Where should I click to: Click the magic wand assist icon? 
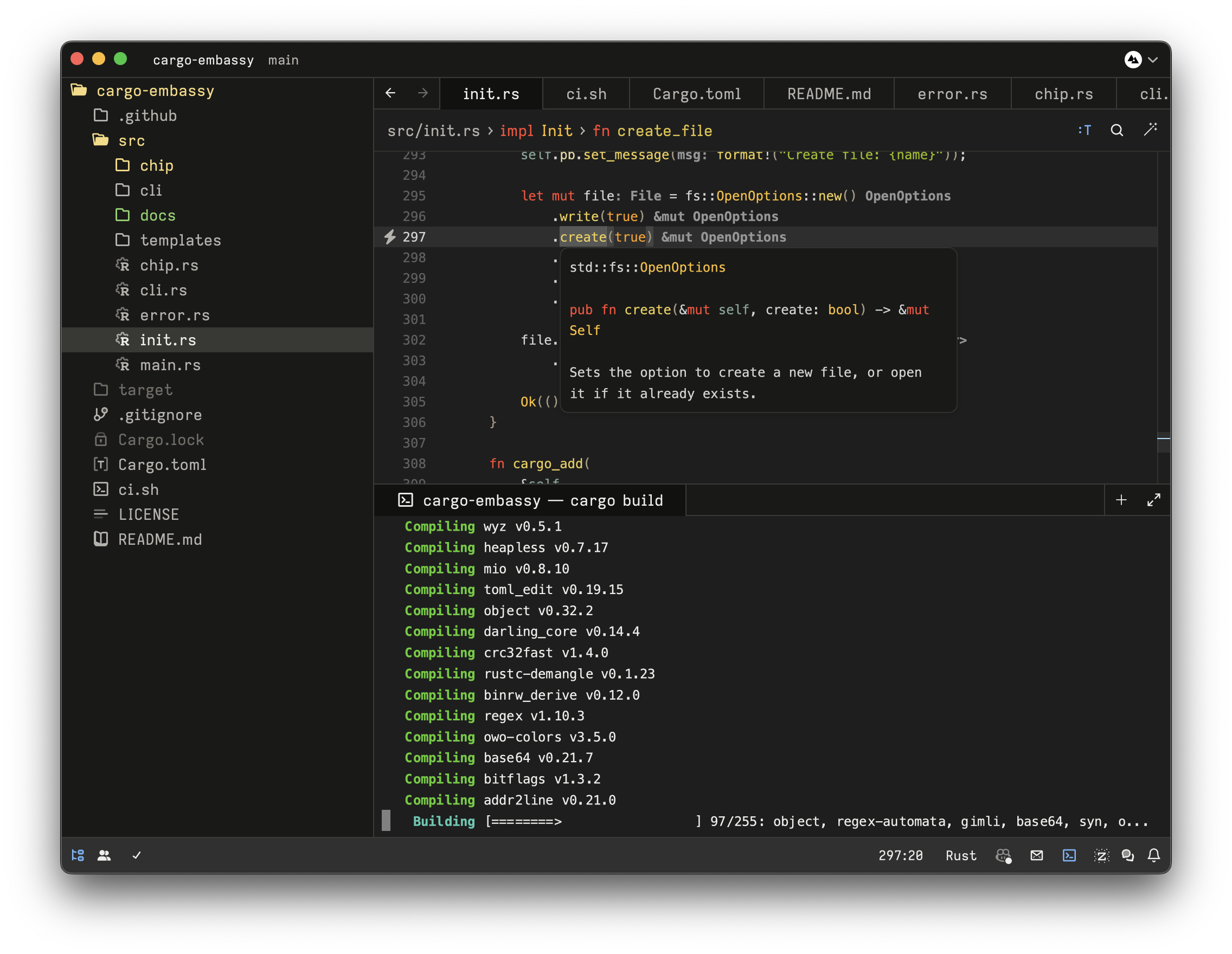click(x=1150, y=130)
